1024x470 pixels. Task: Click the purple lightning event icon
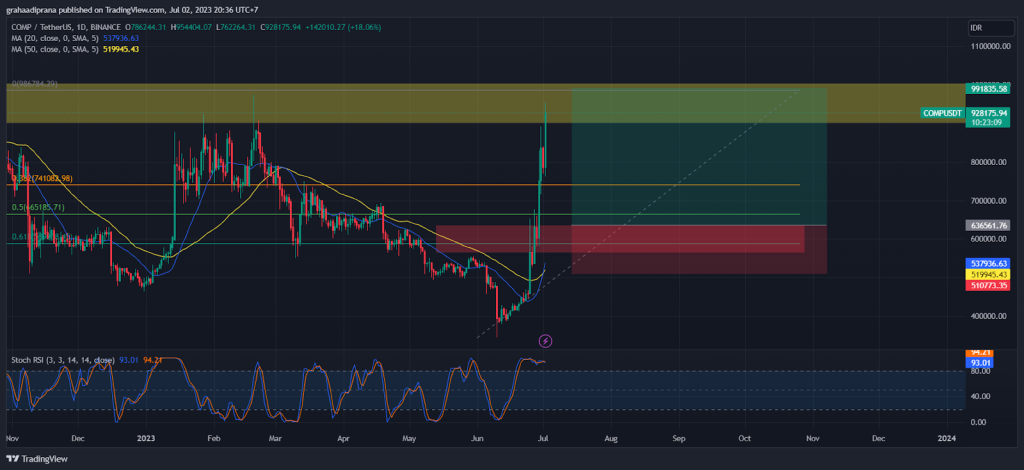pos(545,341)
